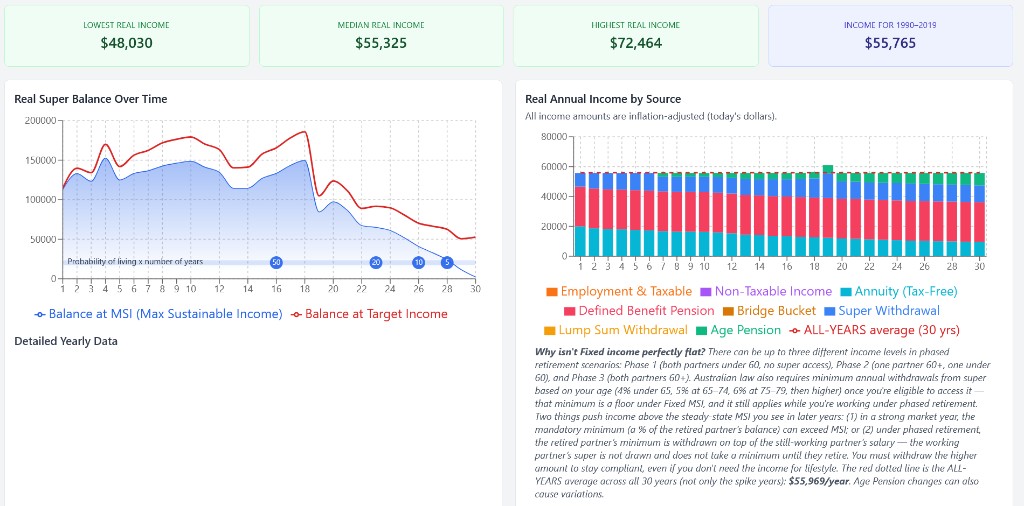Click the teal Annuity swatch

pyautogui.click(x=846, y=293)
